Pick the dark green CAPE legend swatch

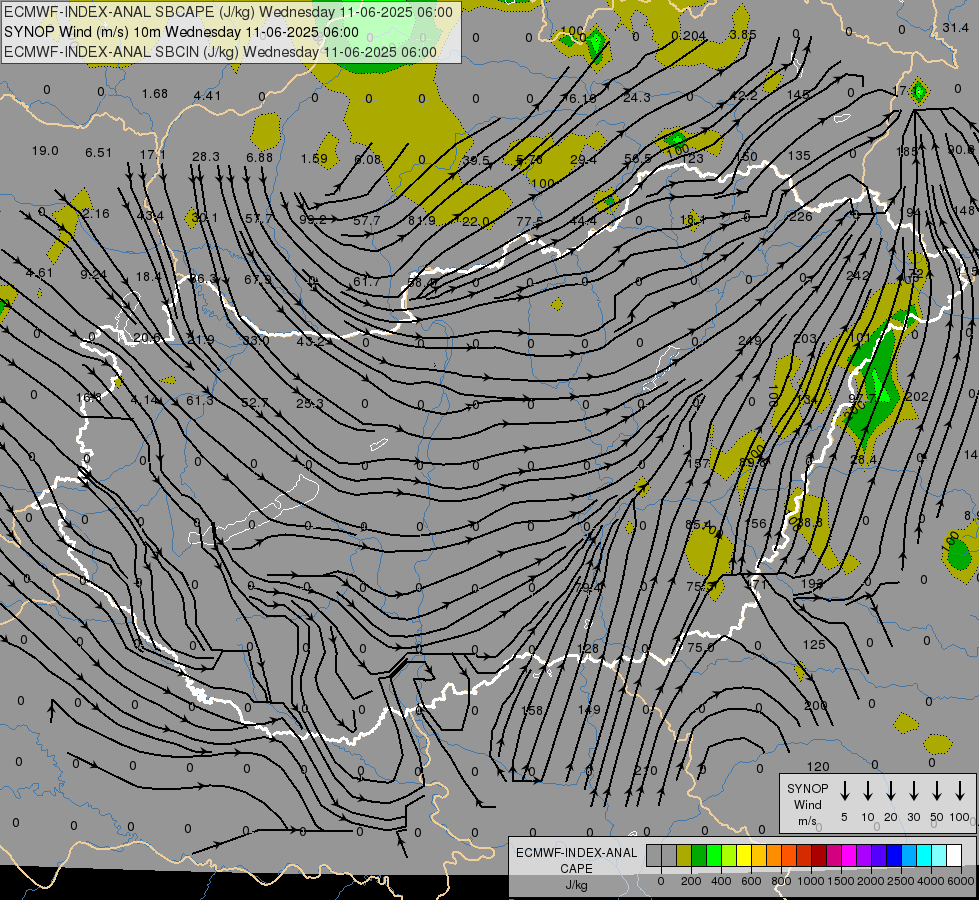699,855
